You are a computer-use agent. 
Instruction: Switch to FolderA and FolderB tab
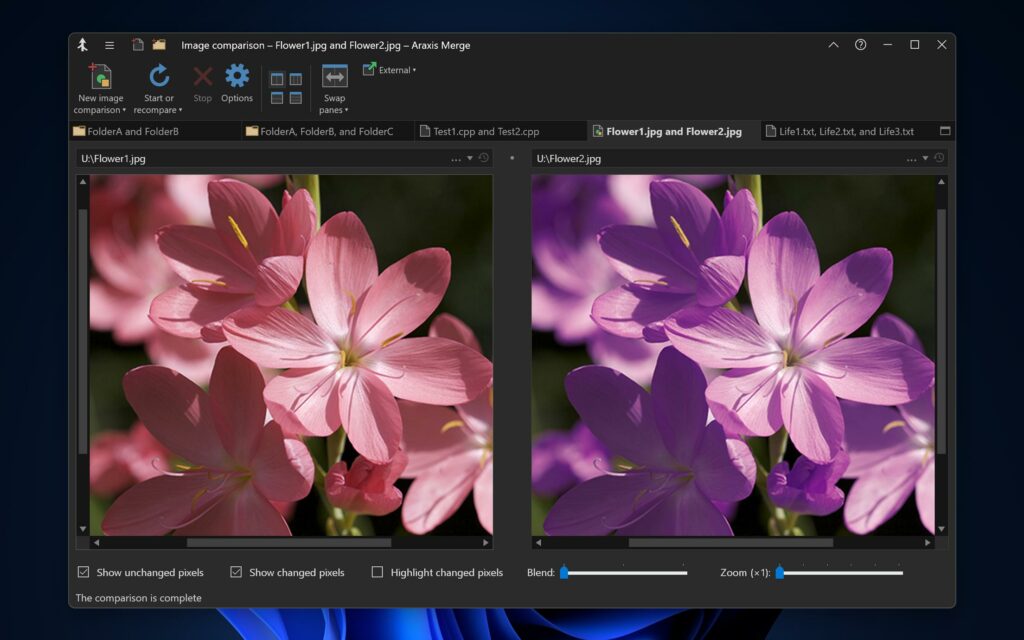click(126, 131)
